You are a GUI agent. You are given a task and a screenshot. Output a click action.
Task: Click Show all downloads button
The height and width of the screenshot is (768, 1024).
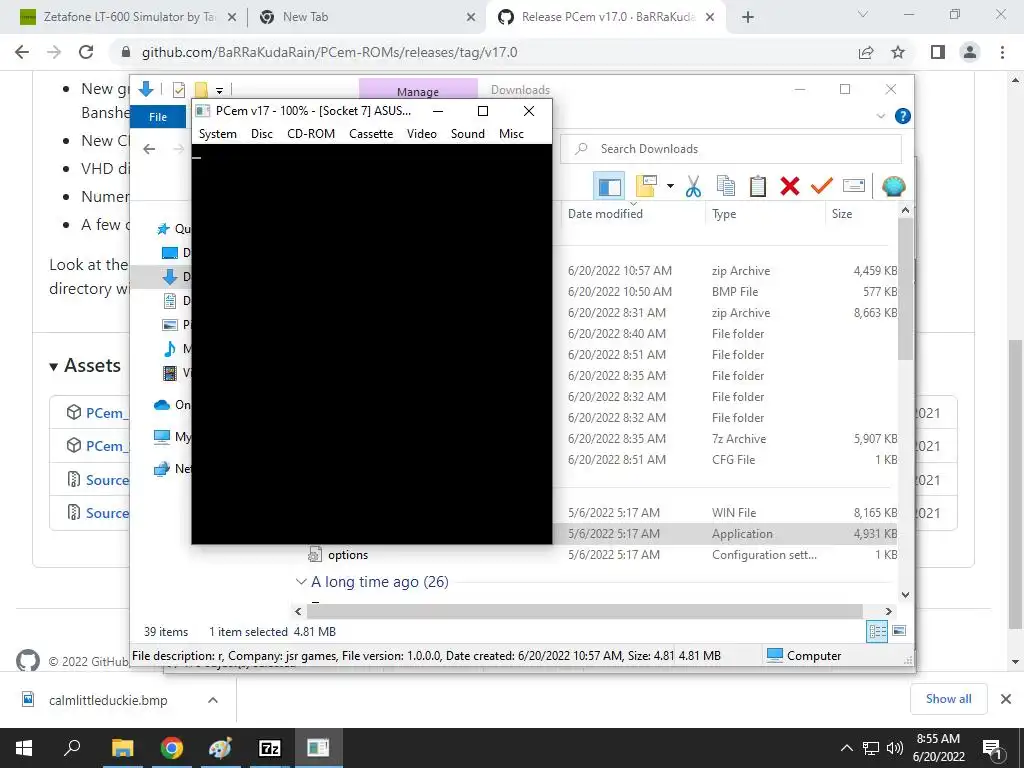(948, 699)
